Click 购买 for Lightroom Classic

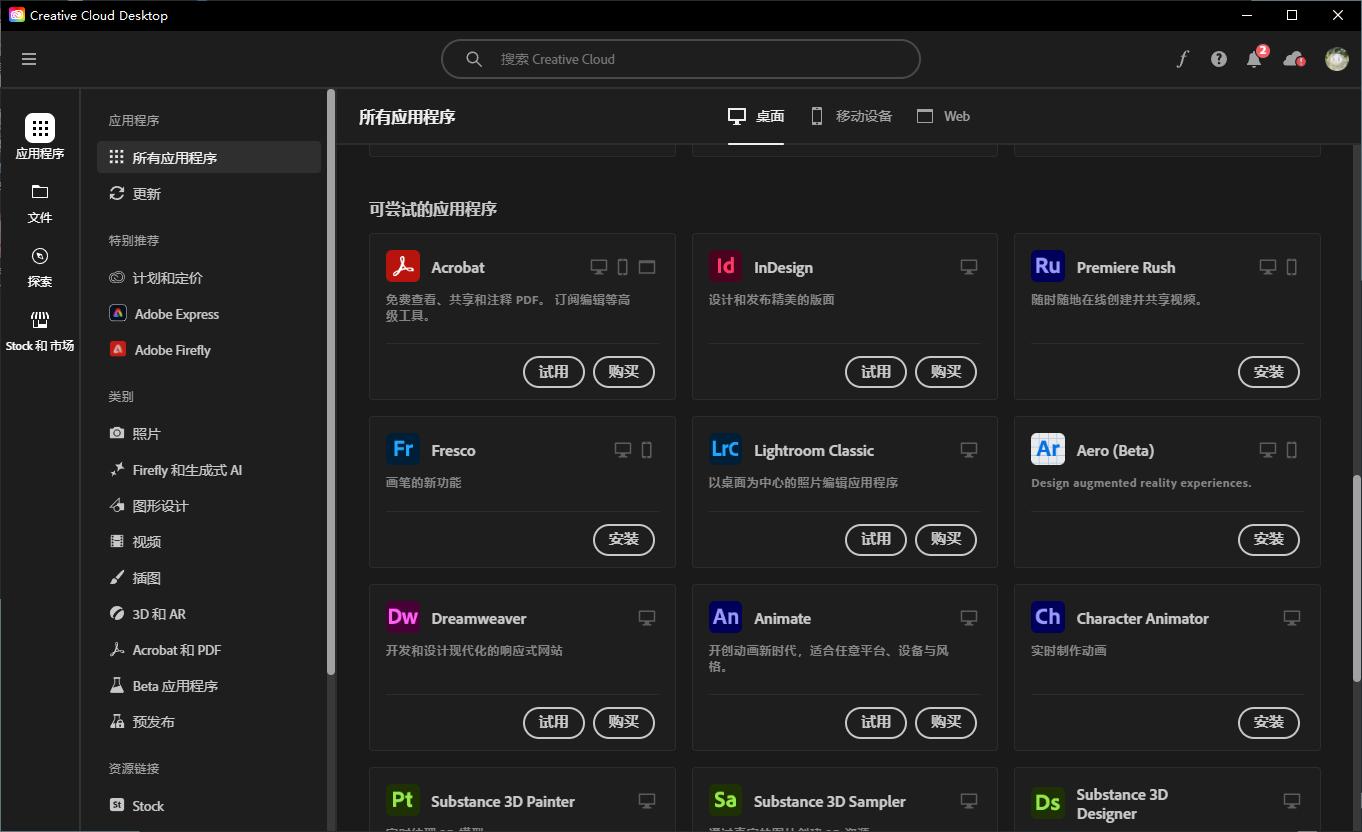(x=946, y=539)
